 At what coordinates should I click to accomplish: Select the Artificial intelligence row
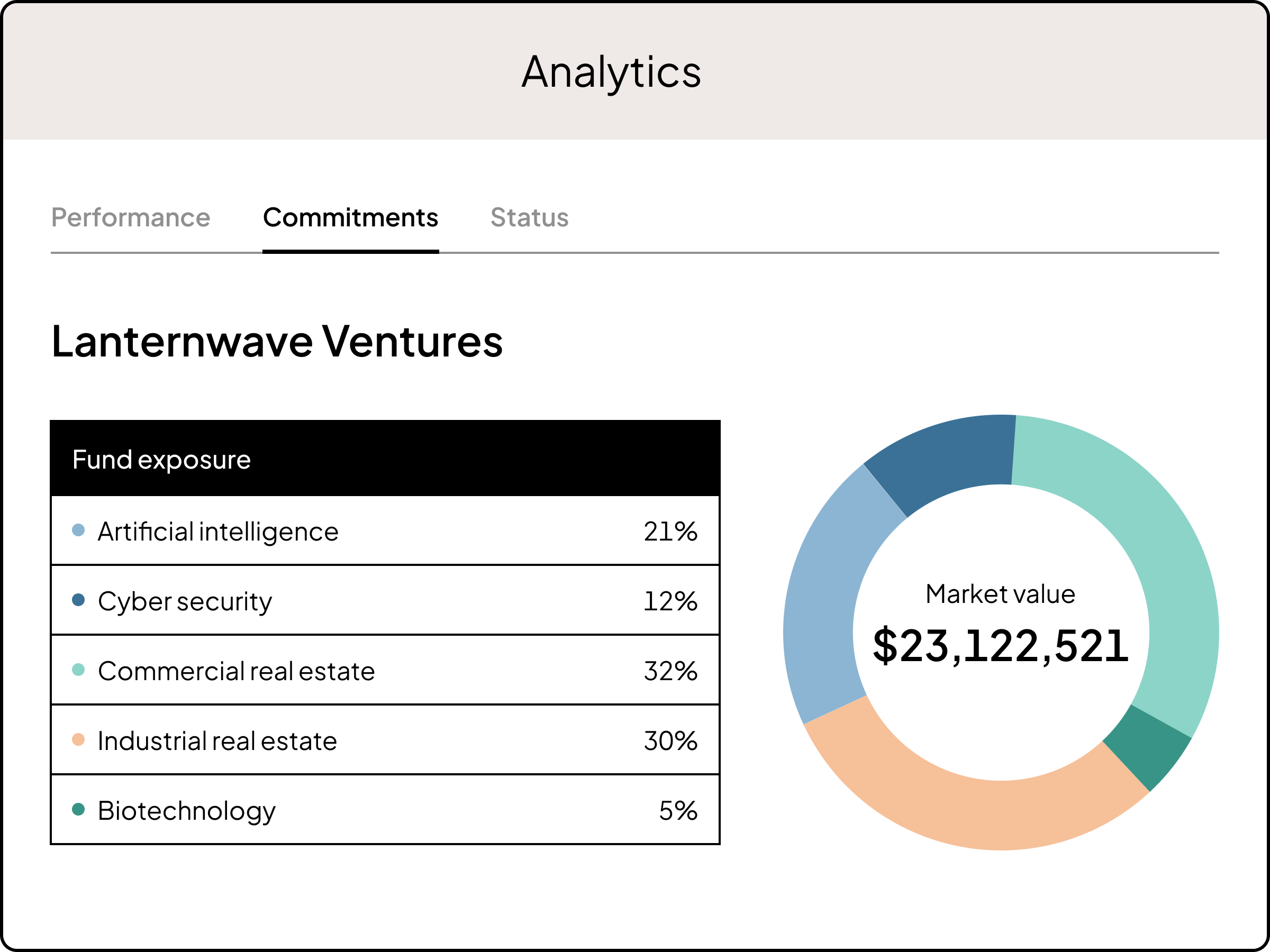pos(385,531)
